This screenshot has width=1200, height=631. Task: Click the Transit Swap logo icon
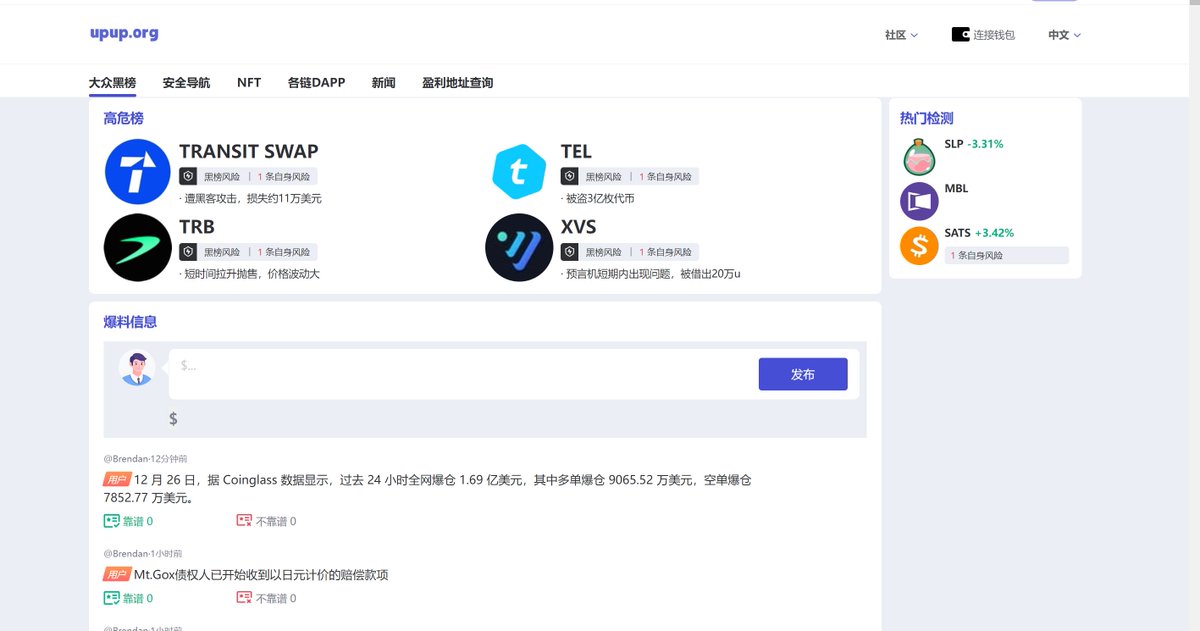138,172
